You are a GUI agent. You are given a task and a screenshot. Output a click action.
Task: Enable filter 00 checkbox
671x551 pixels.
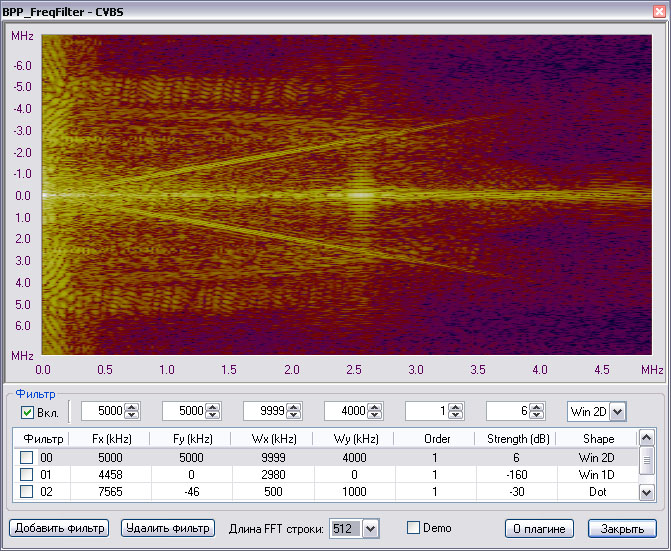pyautogui.click(x=27, y=457)
